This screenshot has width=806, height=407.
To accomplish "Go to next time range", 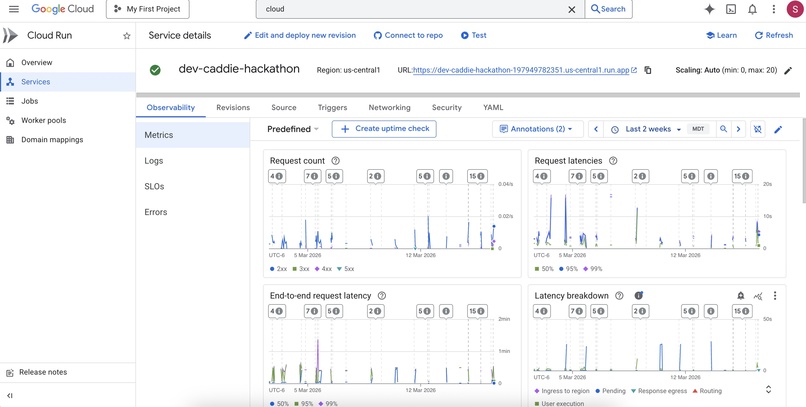I will pyautogui.click(x=738, y=130).
